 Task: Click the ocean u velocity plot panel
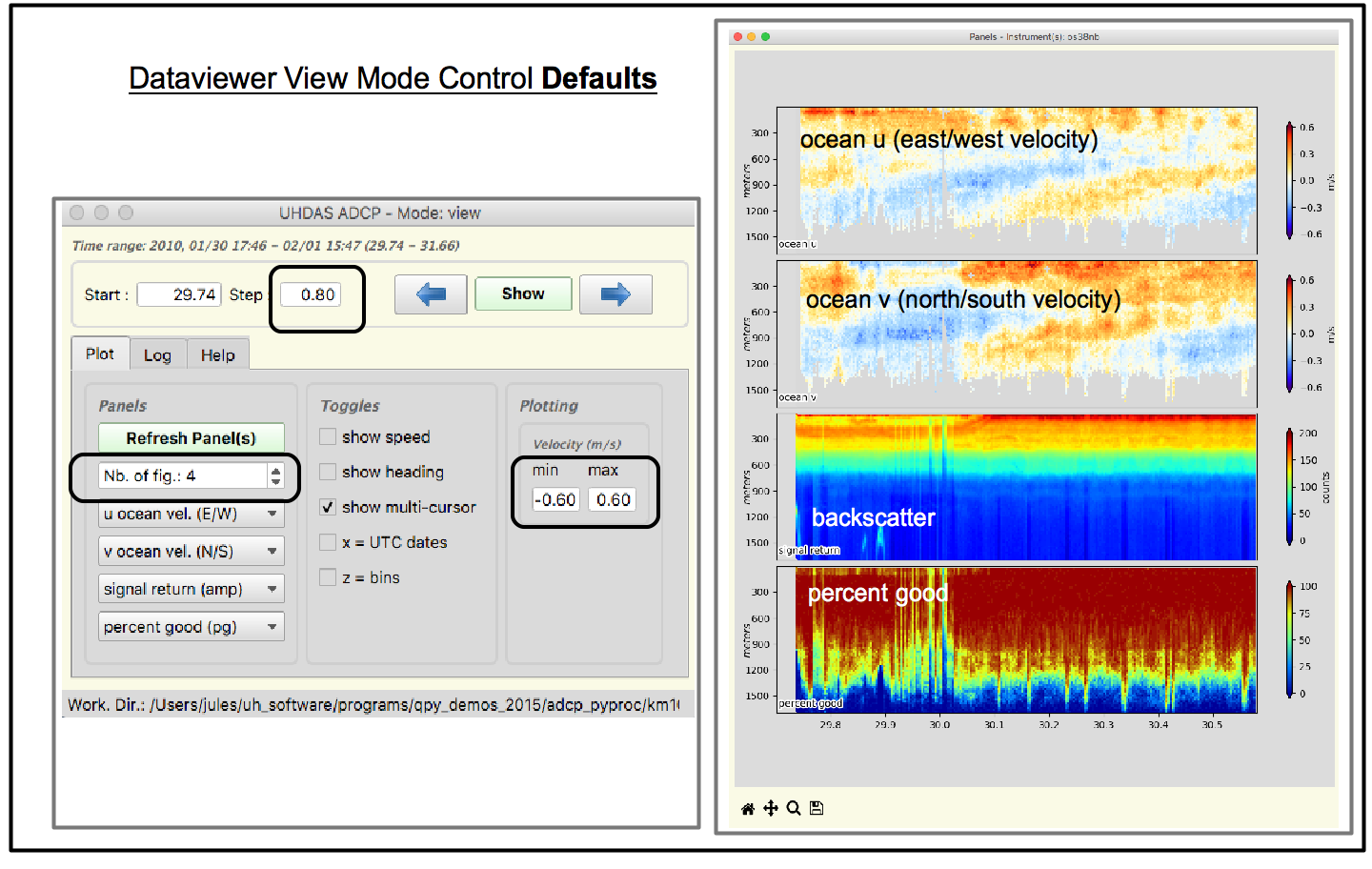click(x=1017, y=180)
